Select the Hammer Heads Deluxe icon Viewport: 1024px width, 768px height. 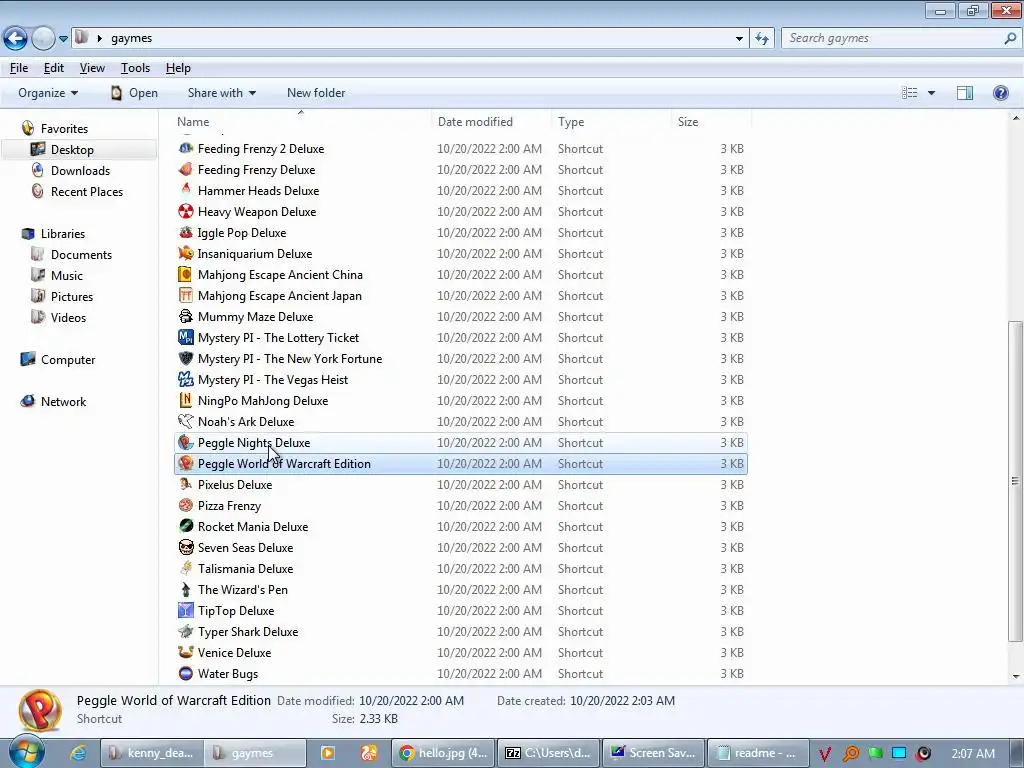pyautogui.click(x=186, y=191)
